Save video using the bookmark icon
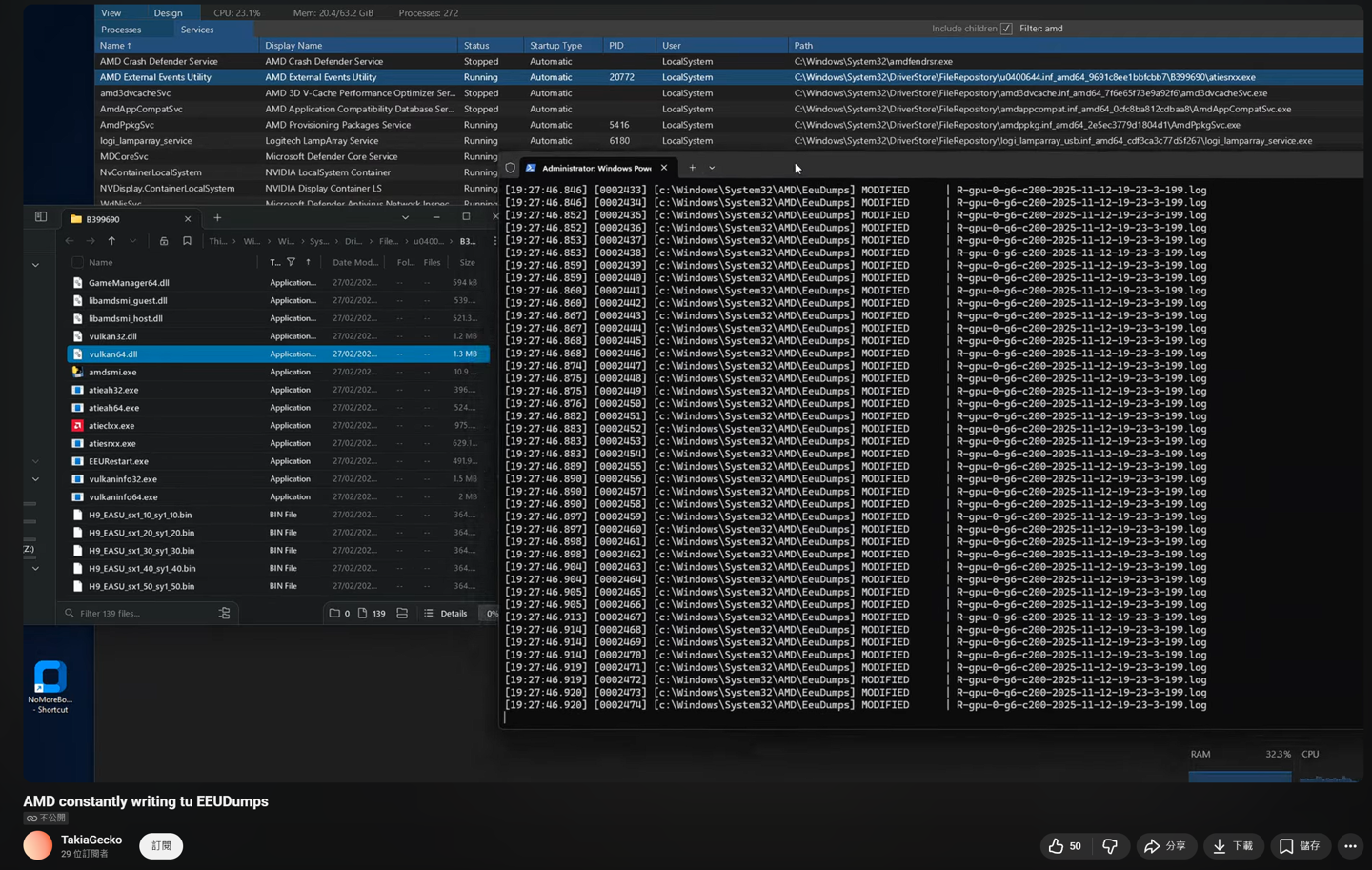Viewport: 1372px width, 870px height. coord(1300,846)
